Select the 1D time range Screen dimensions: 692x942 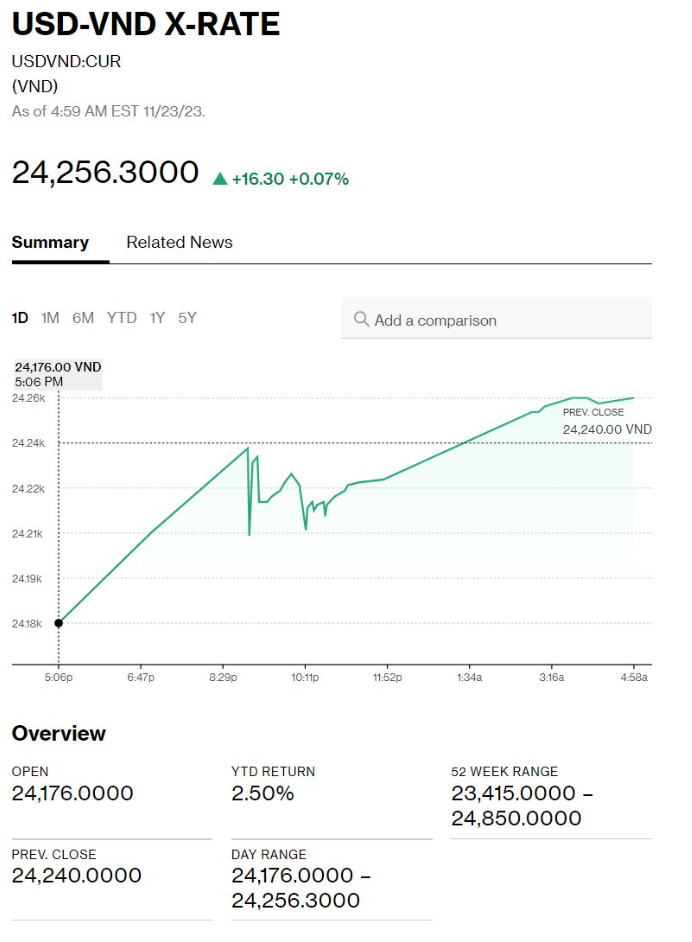(20, 318)
